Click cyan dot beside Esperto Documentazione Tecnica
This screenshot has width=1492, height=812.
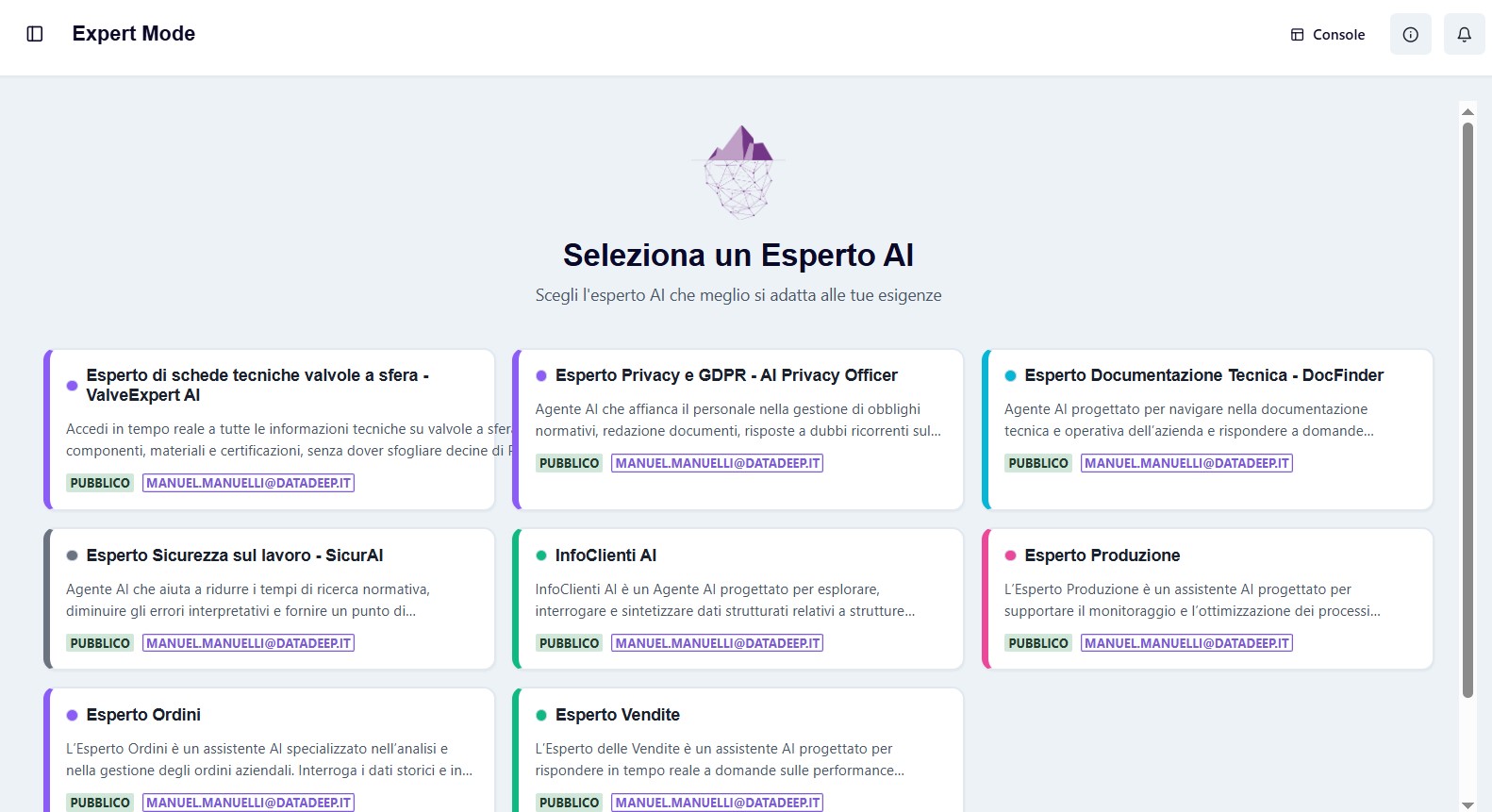coord(1010,375)
